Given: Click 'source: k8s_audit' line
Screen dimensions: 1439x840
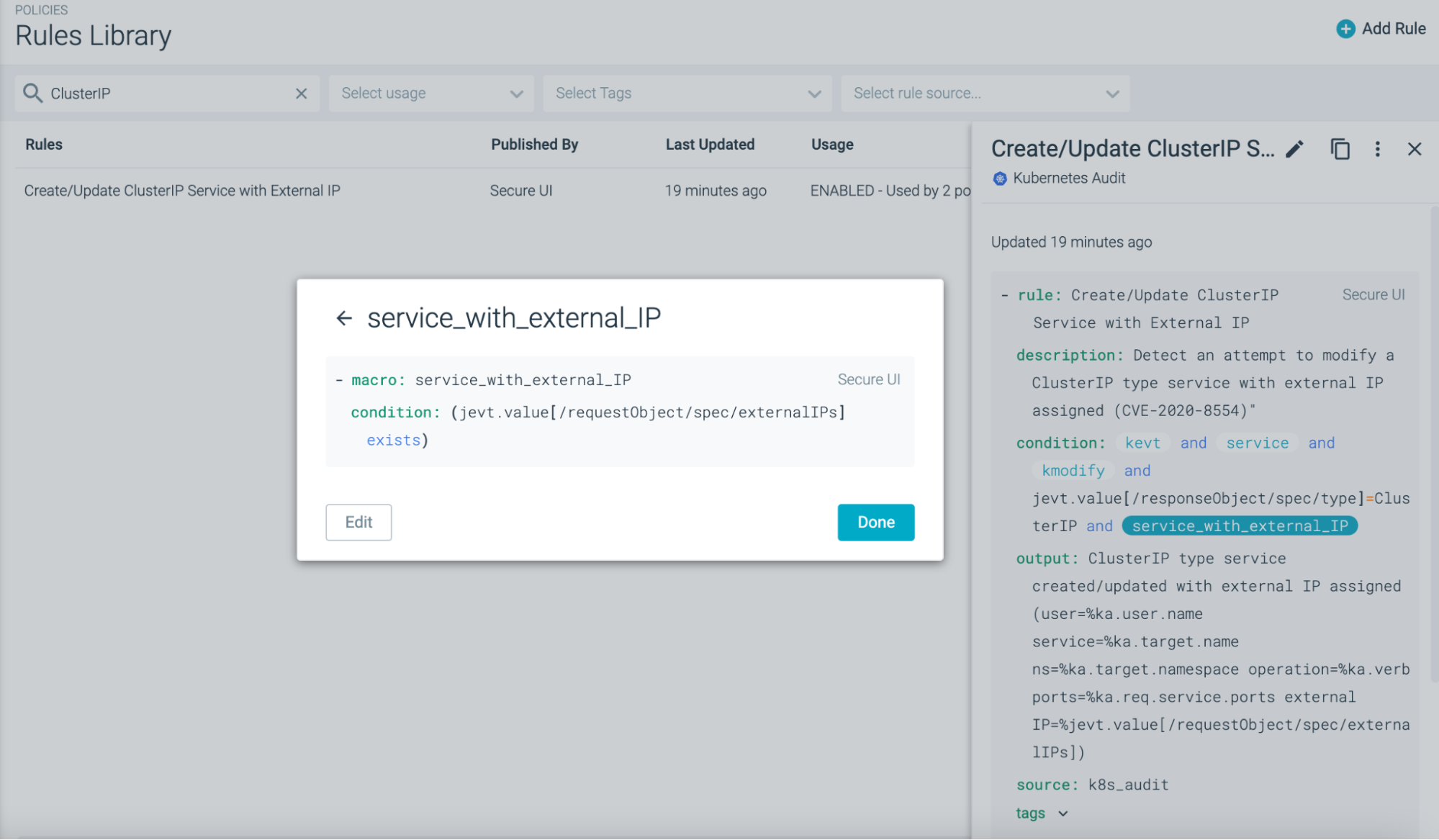Looking at the screenshot, I should click(x=1092, y=785).
